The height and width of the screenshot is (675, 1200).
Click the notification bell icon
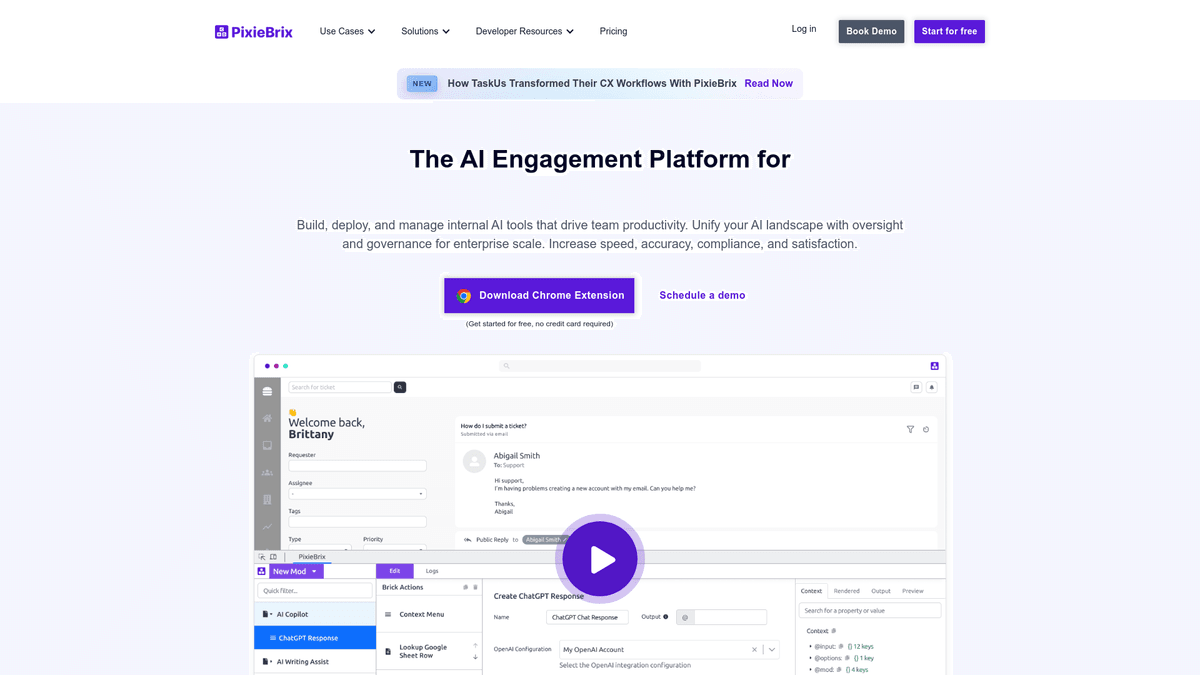click(932, 387)
